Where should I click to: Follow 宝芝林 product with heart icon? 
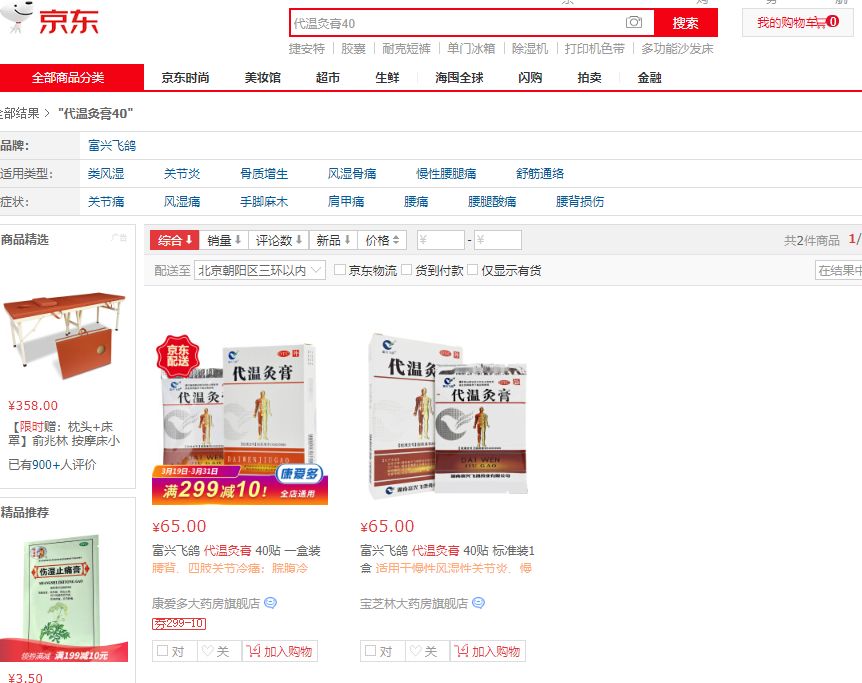pyautogui.click(x=427, y=651)
